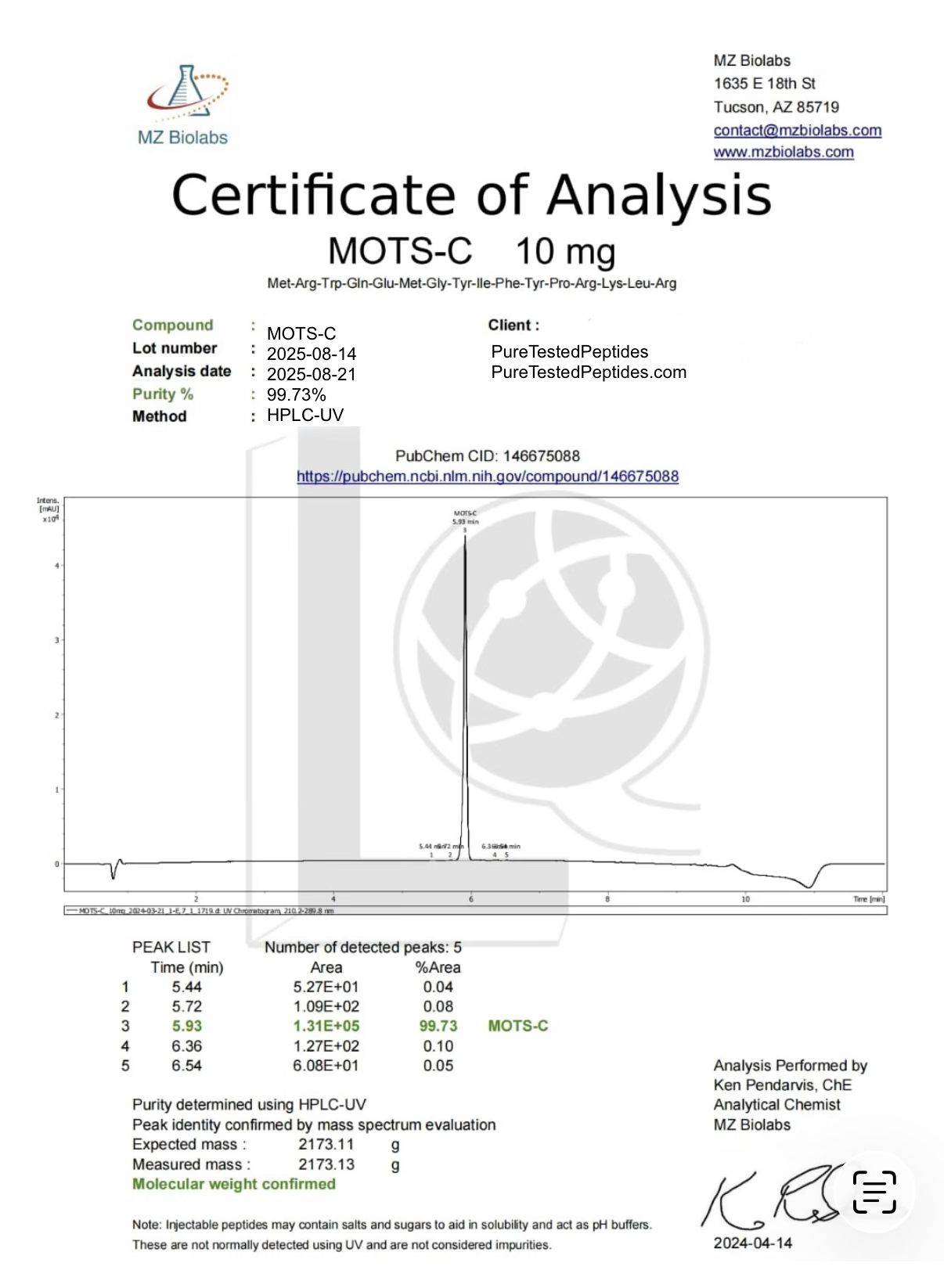Click the MOTS-C peak label at 5.93 min

pyautogui.click(x=465, y=517)
